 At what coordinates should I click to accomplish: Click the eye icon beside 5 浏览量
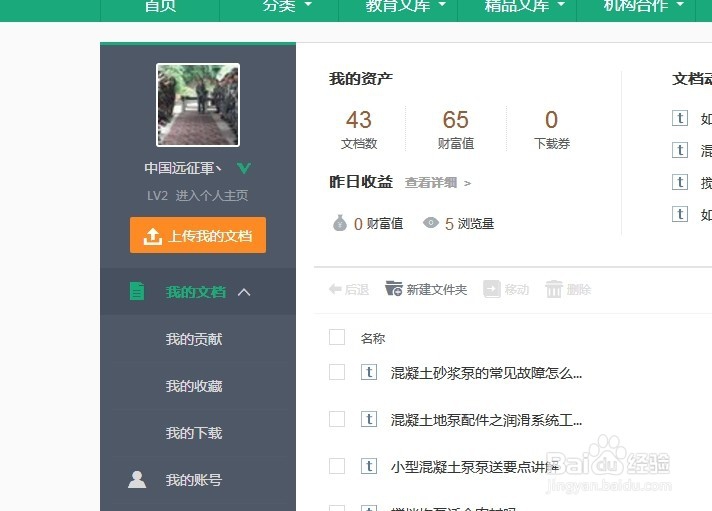pos(430,222)
